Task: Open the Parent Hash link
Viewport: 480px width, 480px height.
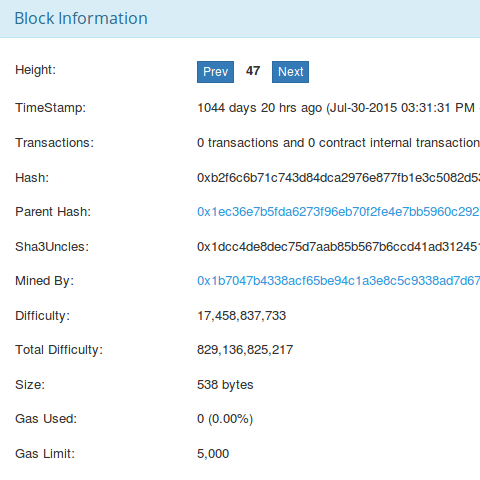Action: (x=338, y=212)
